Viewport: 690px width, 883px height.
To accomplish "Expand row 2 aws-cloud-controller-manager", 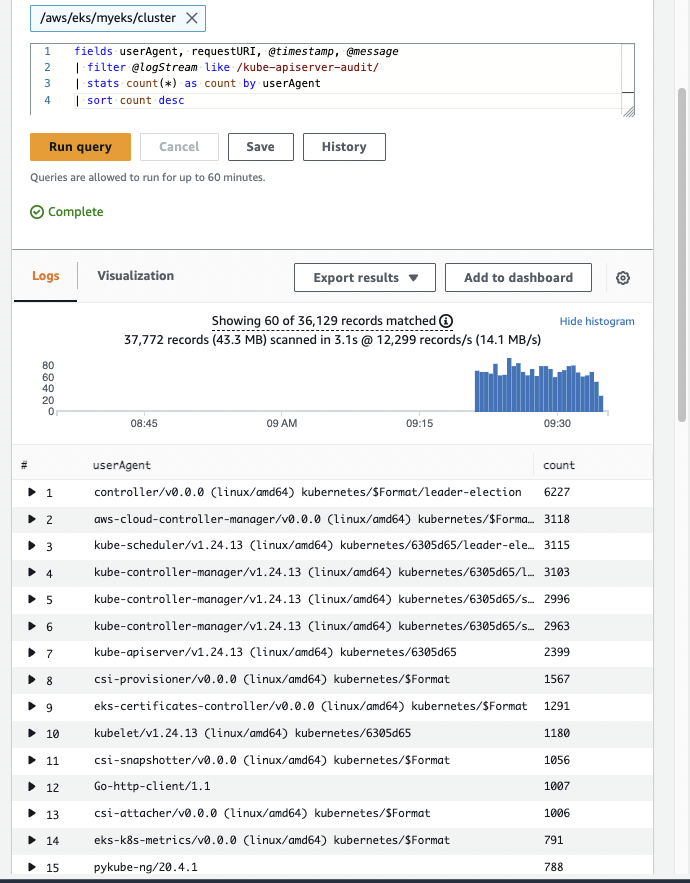I will (x=32, y=519).
